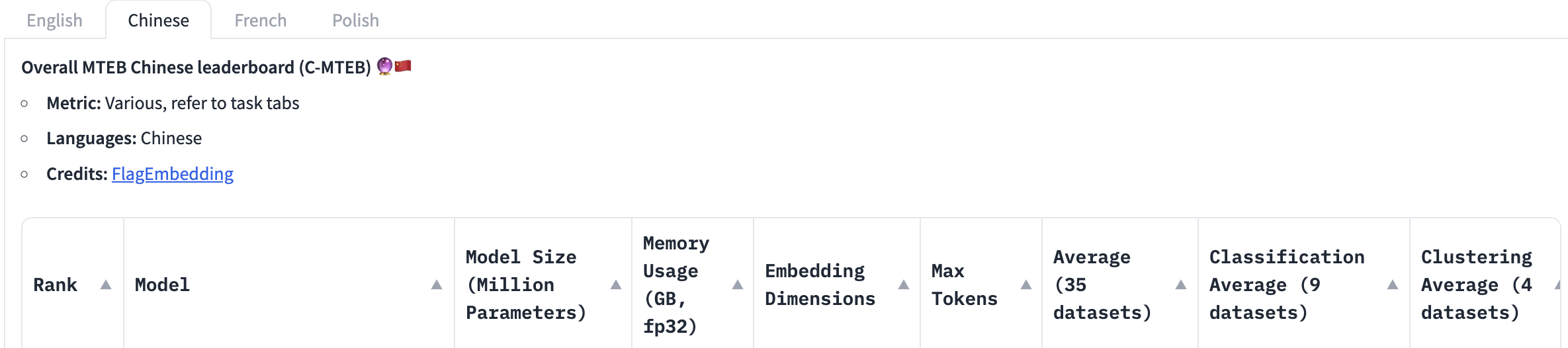Click the Rank column header text
Viewport: 1568px width, 348px height.
click(55, 285)
